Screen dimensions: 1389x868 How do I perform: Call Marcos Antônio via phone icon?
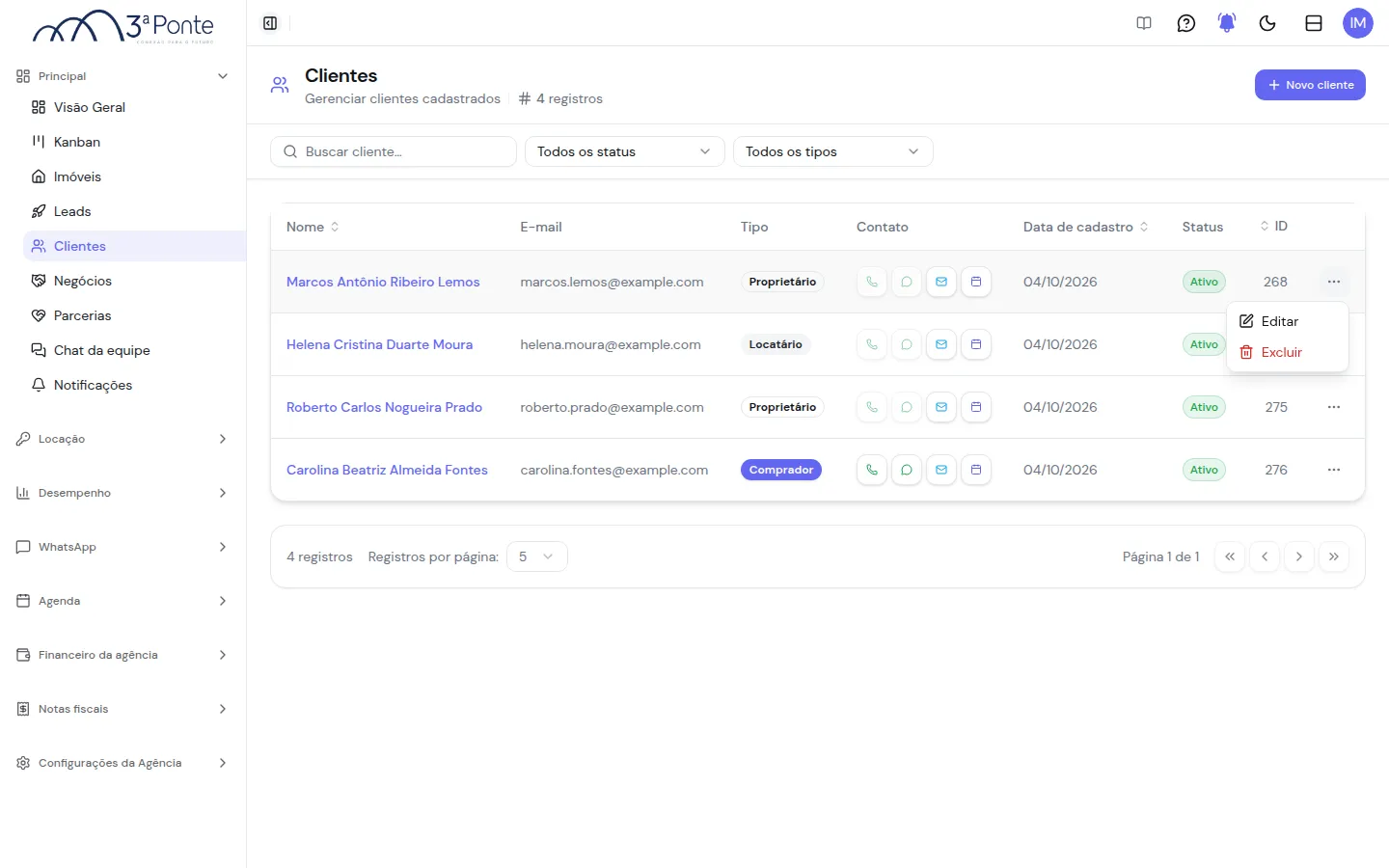pos(872,282)
